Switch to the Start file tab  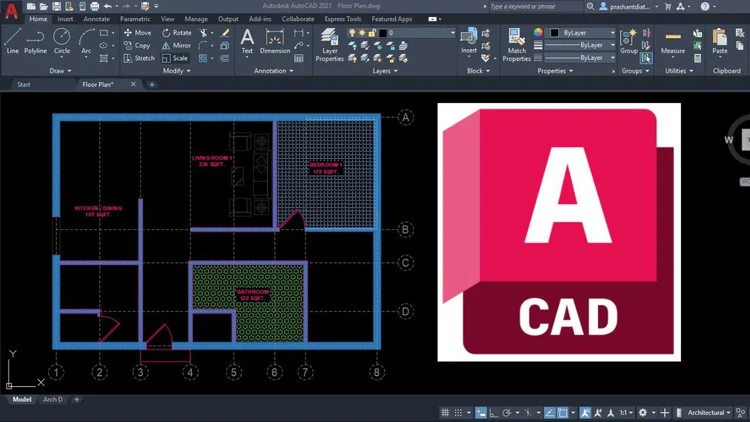click(x=24, y=84)
